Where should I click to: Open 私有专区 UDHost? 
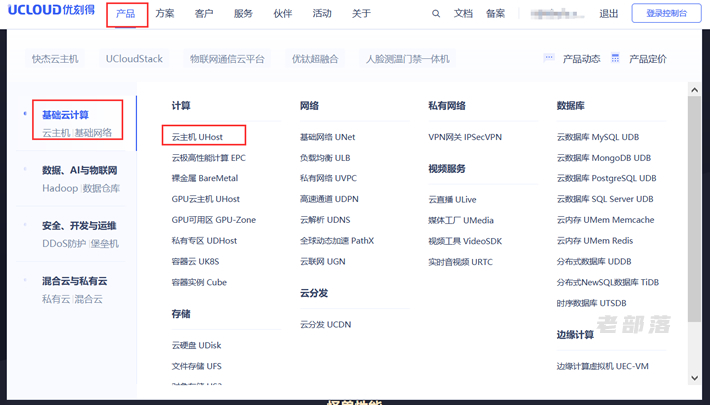(204, 241)
